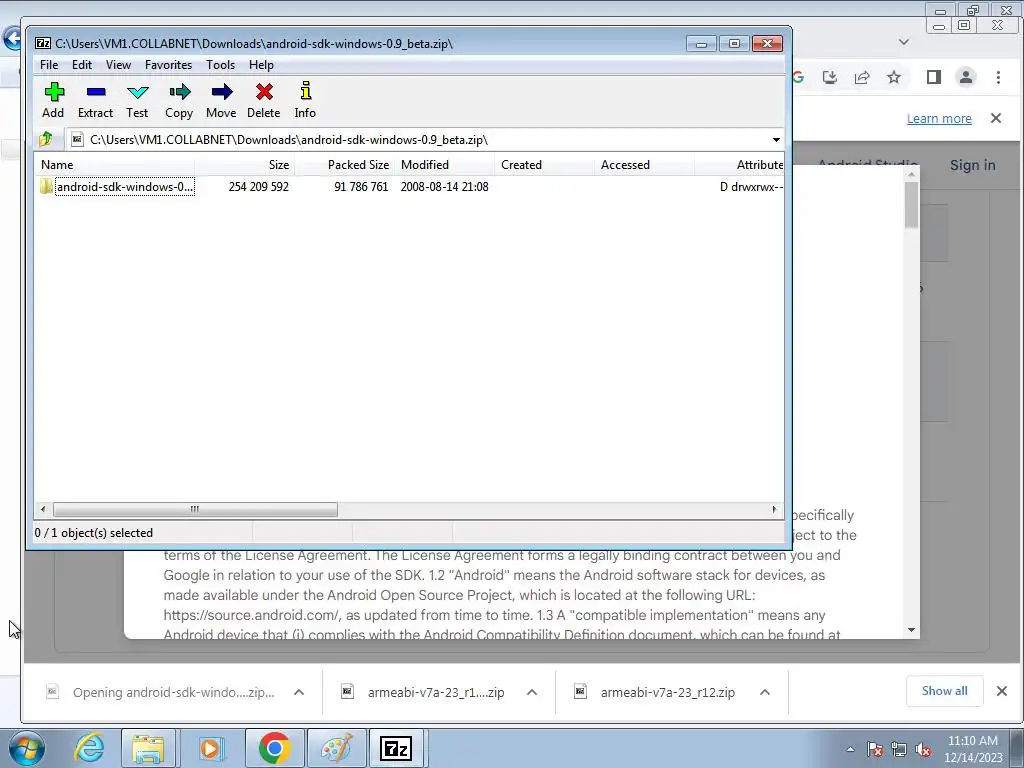Click modified date 2008-08-14 21:08
The height and width of the screenshot is (768, 1024).
(444, 187)
